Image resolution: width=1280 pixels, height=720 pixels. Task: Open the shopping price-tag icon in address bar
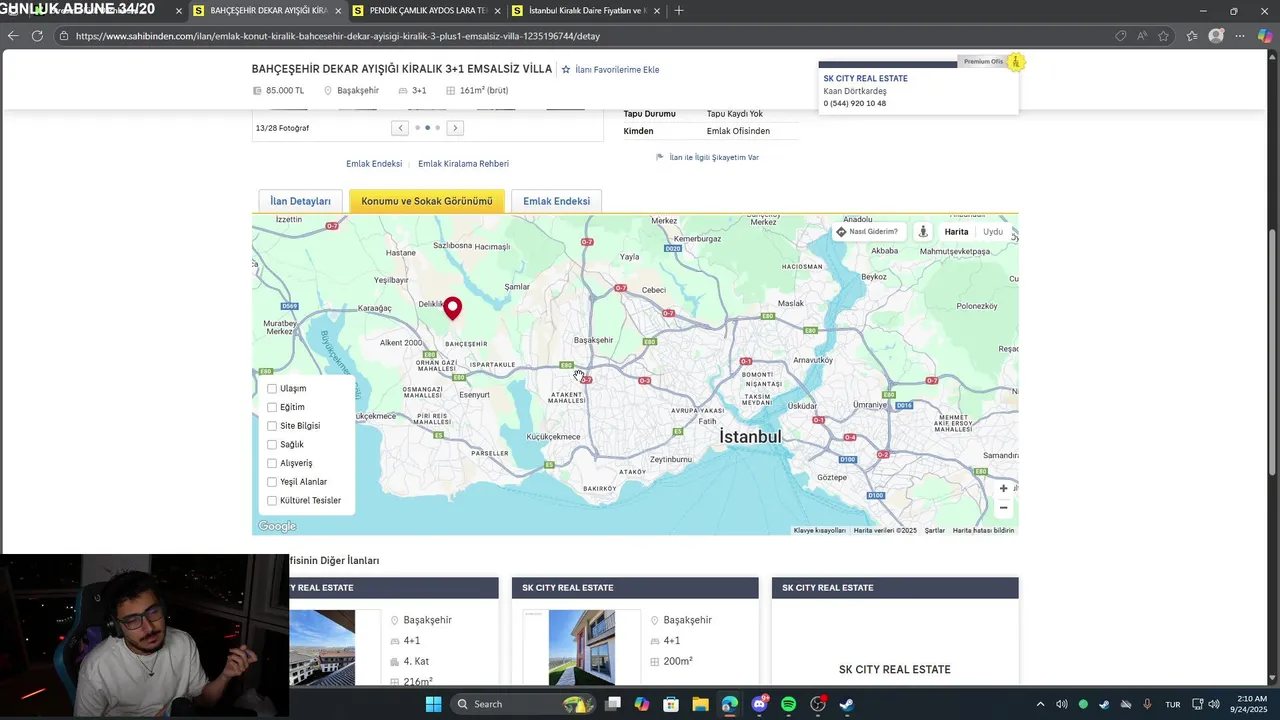click(1121, 36)
